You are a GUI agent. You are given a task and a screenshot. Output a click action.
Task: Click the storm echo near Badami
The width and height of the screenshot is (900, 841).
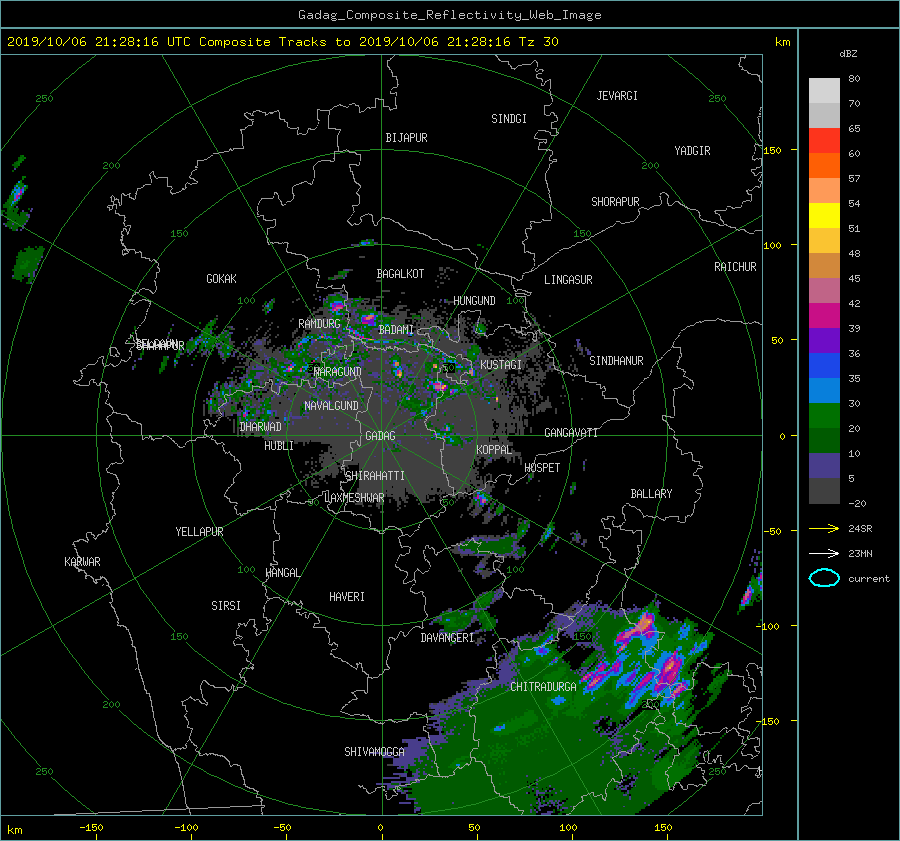(x=368, y=317)
